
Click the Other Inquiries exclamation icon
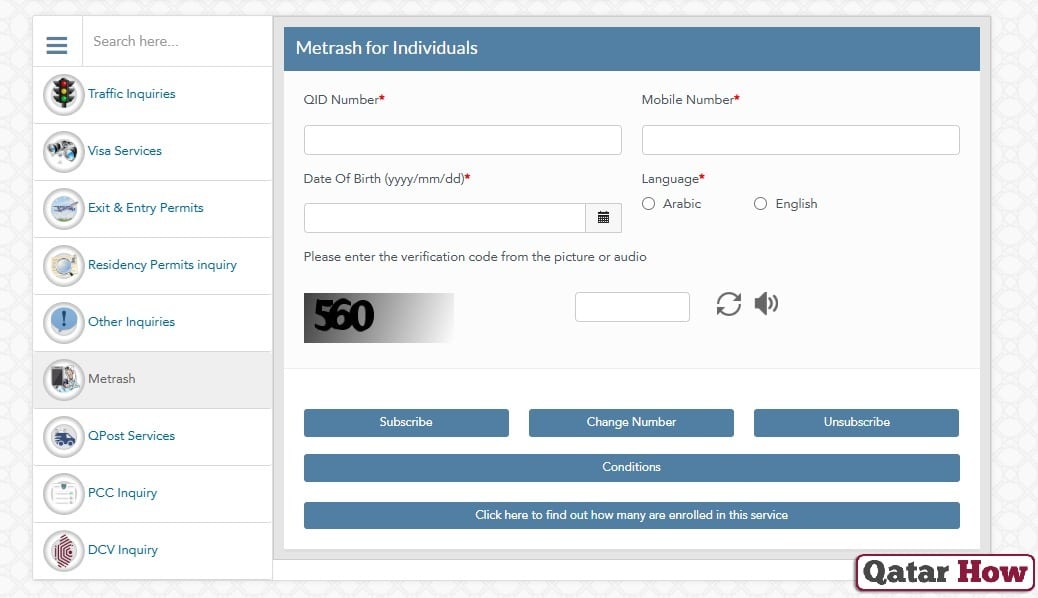[64, 322]
